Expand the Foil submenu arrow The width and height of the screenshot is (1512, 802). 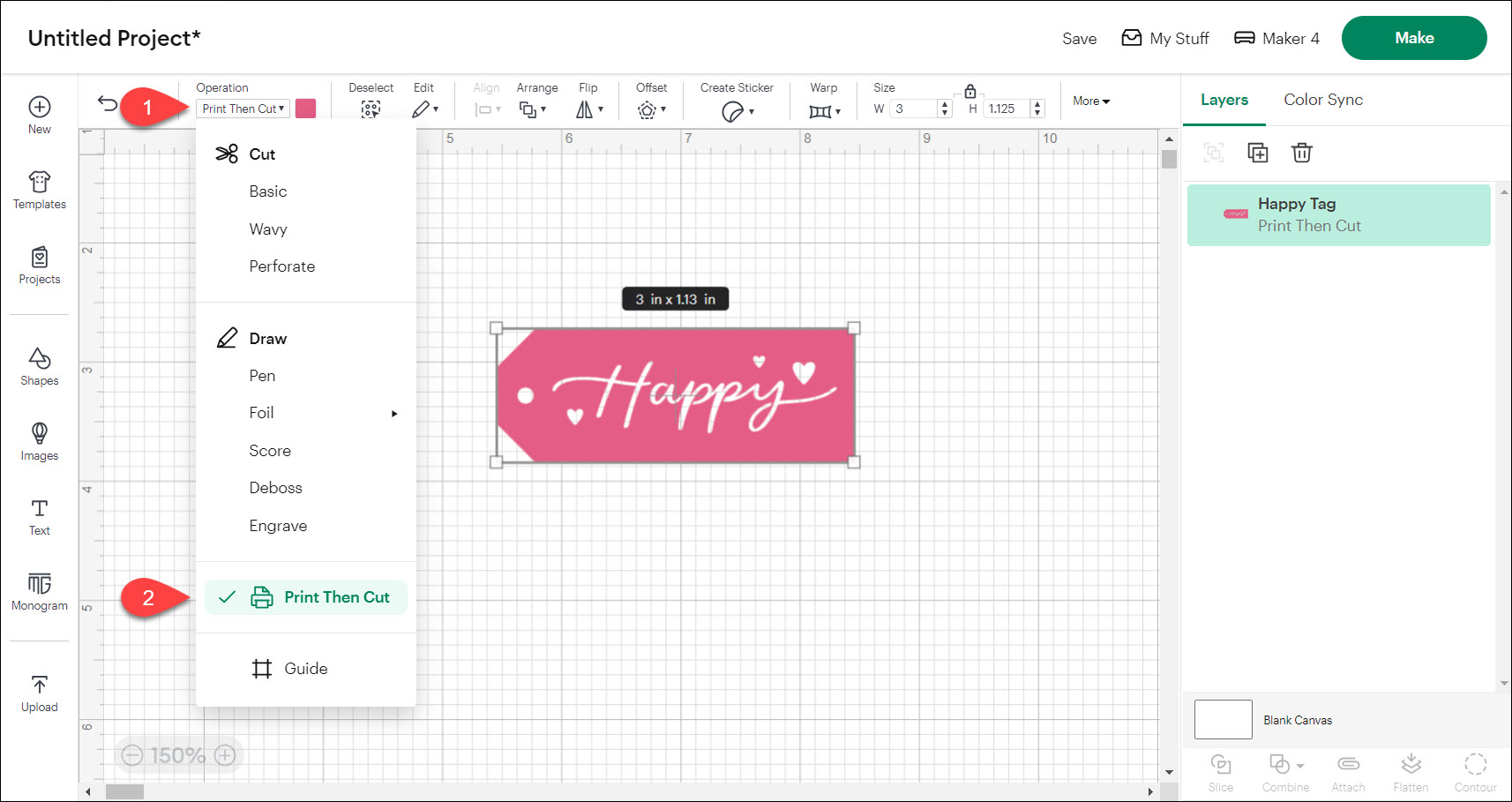click(394, 413)
